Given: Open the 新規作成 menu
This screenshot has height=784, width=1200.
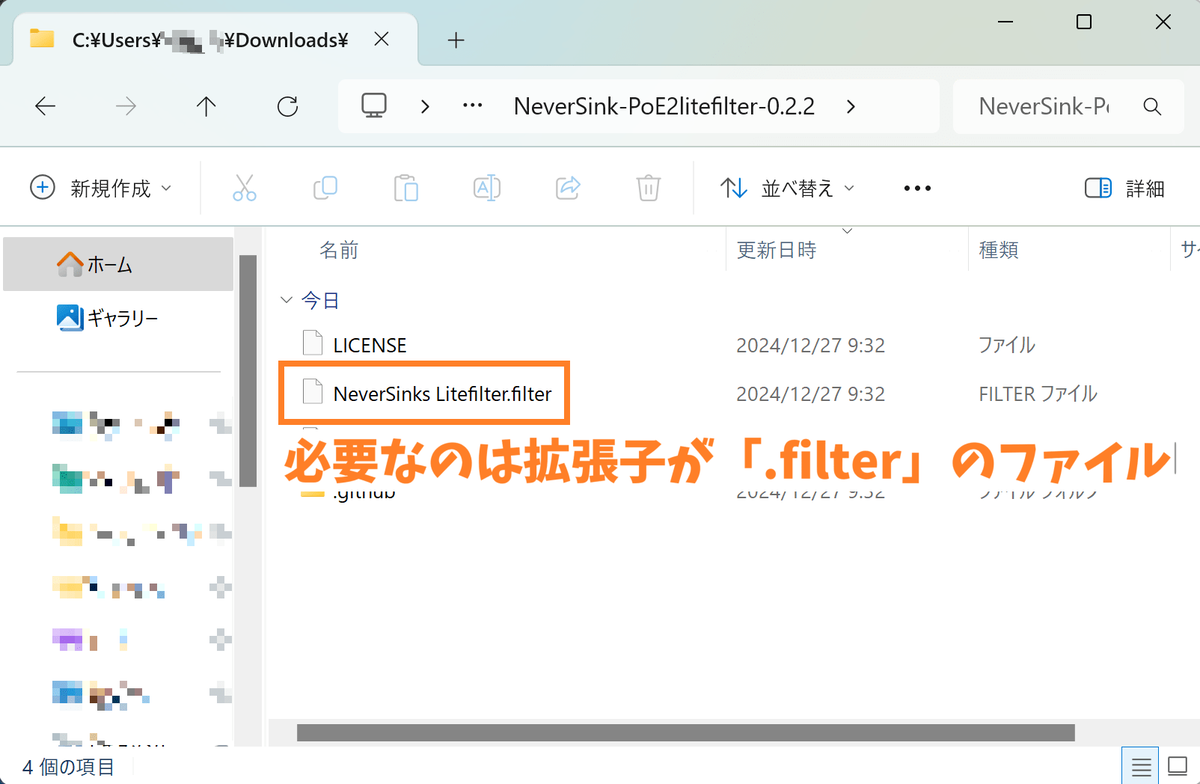Looking at the screenshot, I should (101, 188).
